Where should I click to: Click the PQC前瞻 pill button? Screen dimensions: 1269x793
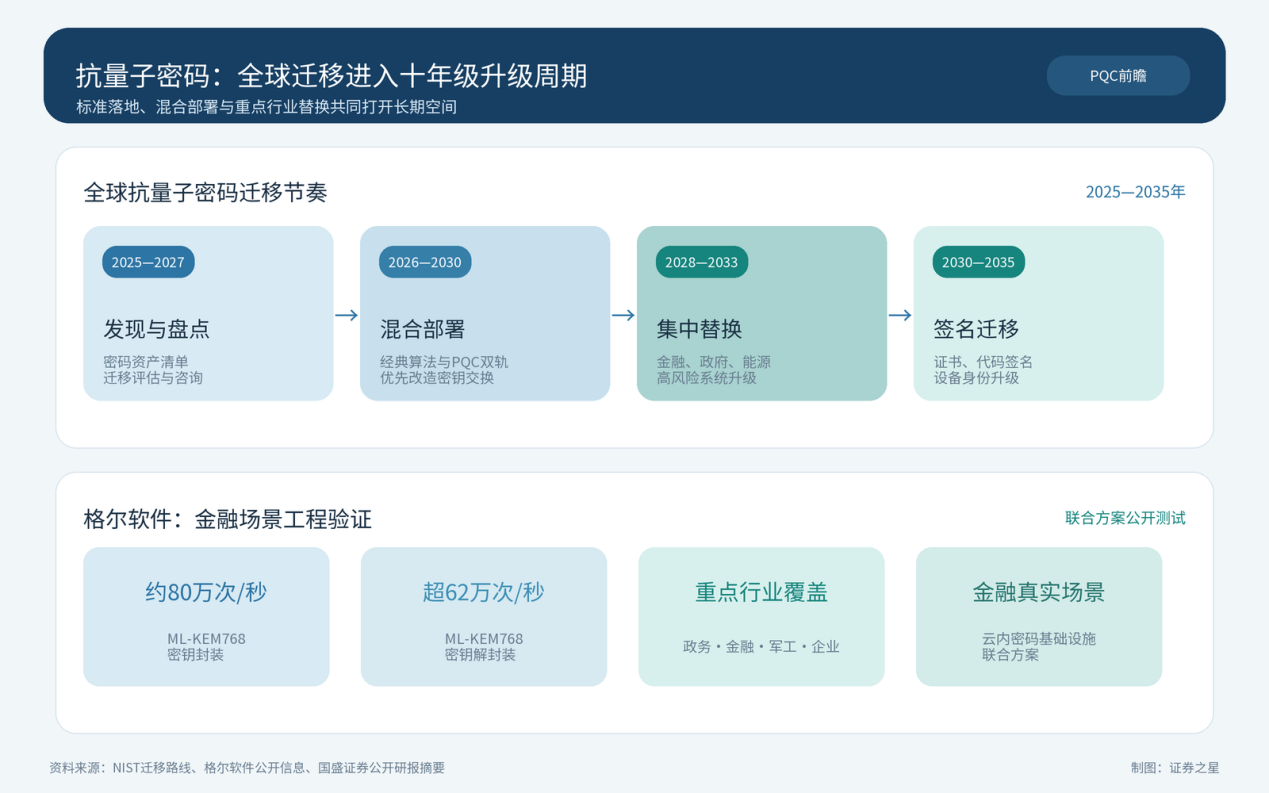point(1118,76)
